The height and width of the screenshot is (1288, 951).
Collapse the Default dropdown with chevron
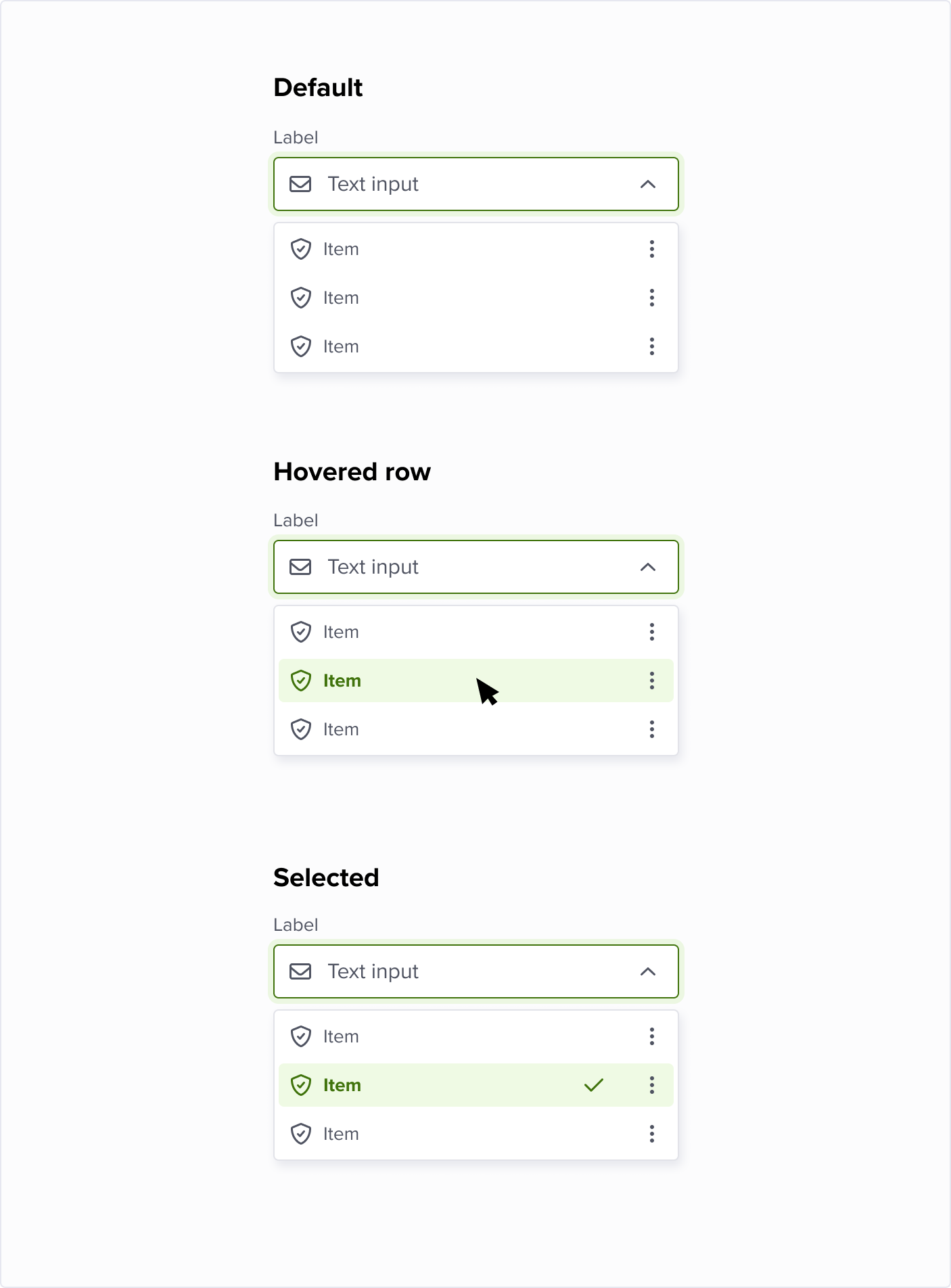point(648,184)
